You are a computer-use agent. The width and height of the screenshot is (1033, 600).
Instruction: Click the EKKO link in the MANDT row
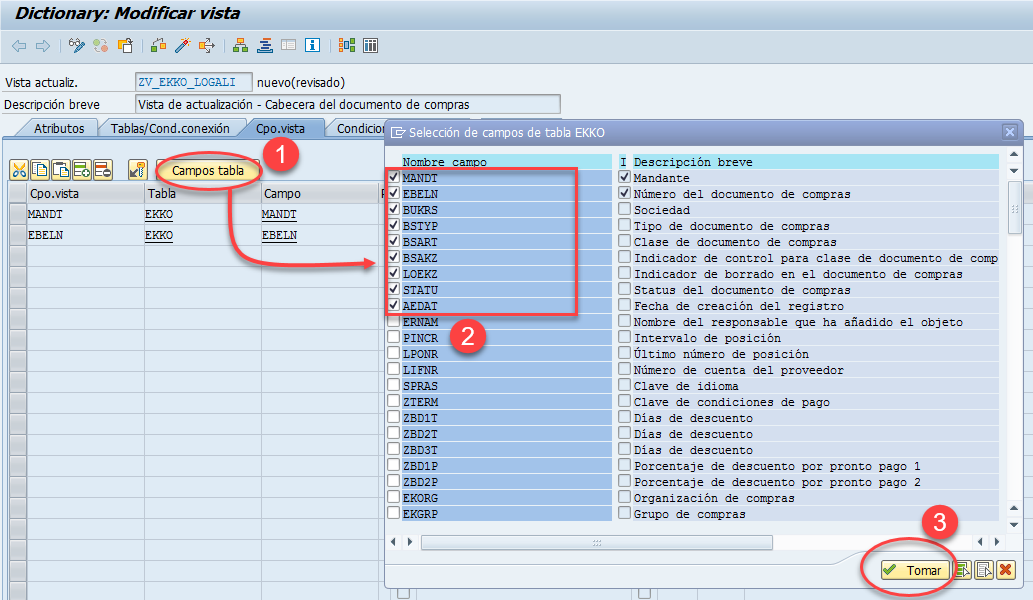[x=159, y=215]
